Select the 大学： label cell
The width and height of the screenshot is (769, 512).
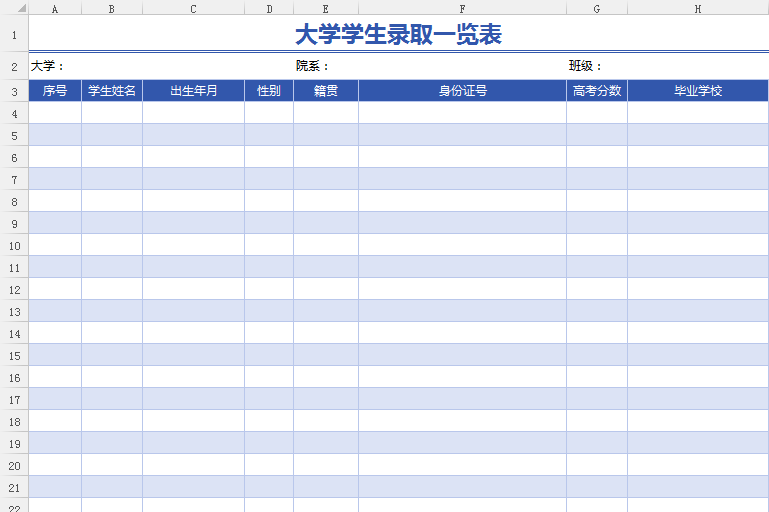tap(48, 66)
